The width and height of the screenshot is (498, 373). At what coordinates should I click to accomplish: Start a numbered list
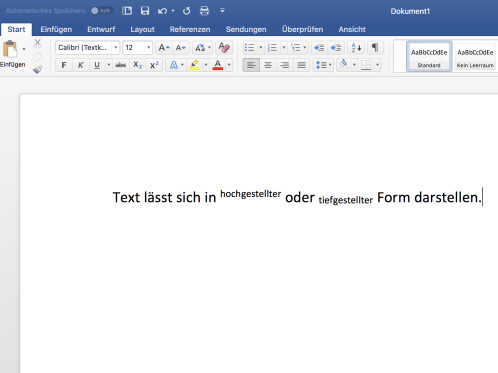coord(273,48)
